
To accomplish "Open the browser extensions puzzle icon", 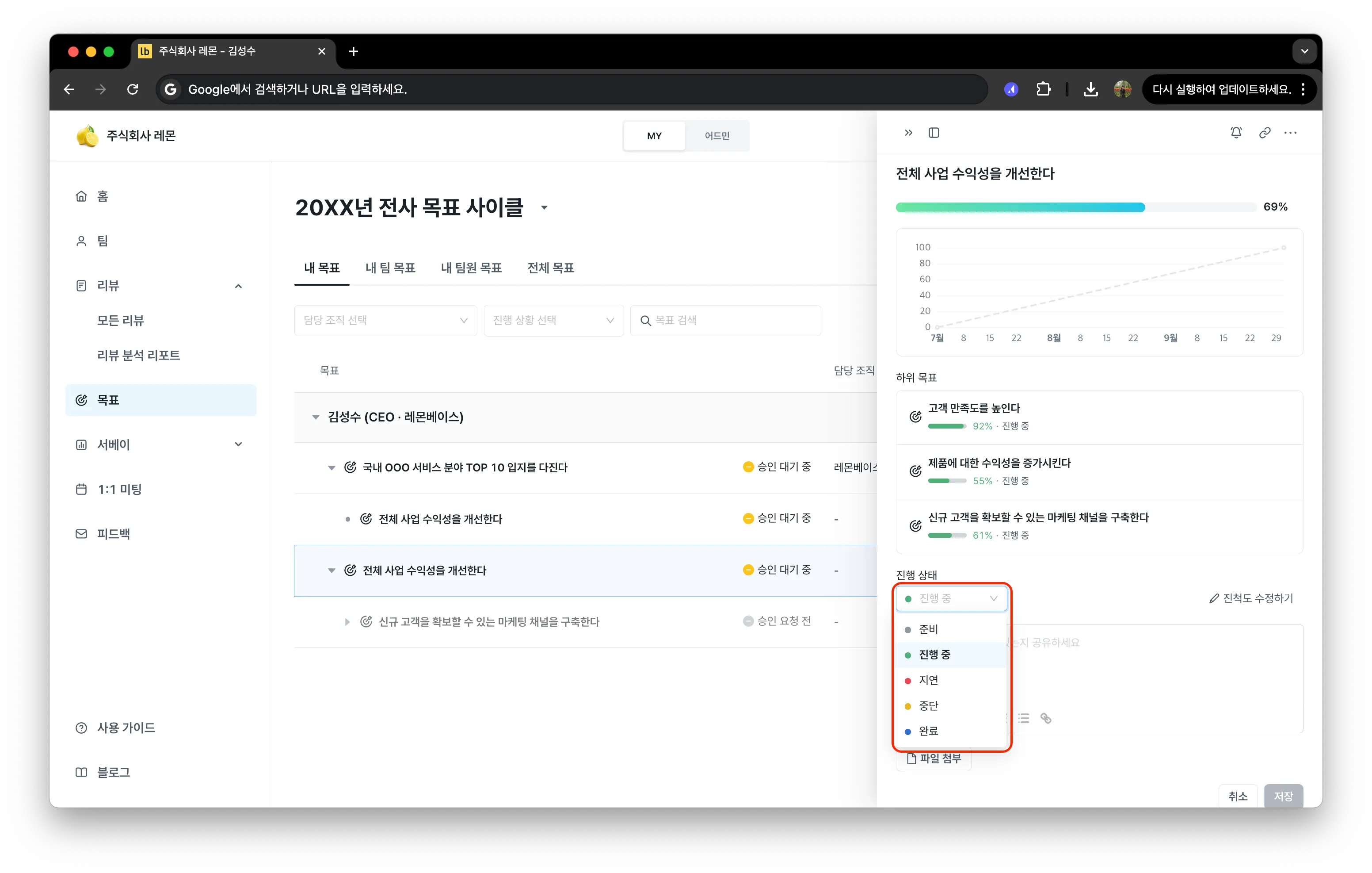I will tap(1043, 89).
